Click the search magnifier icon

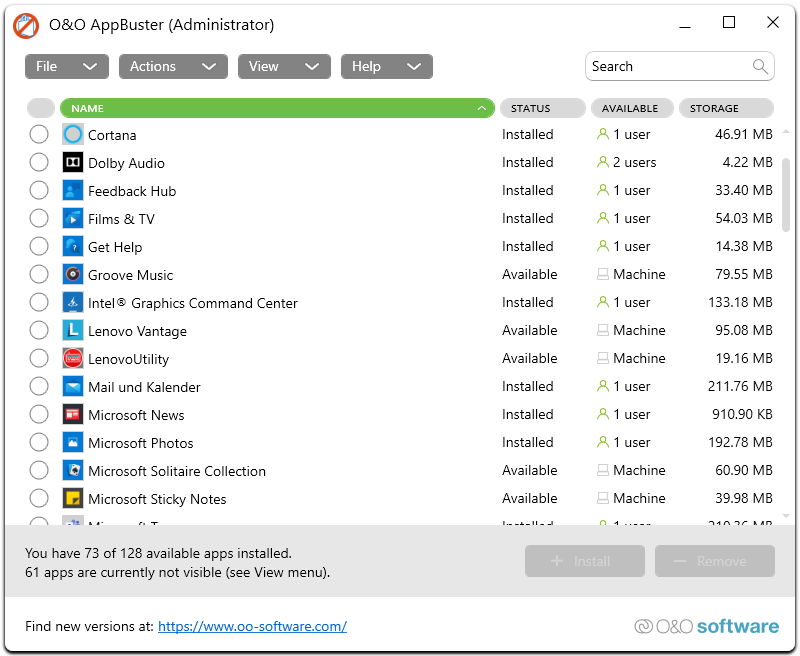[x=762, y=66]
